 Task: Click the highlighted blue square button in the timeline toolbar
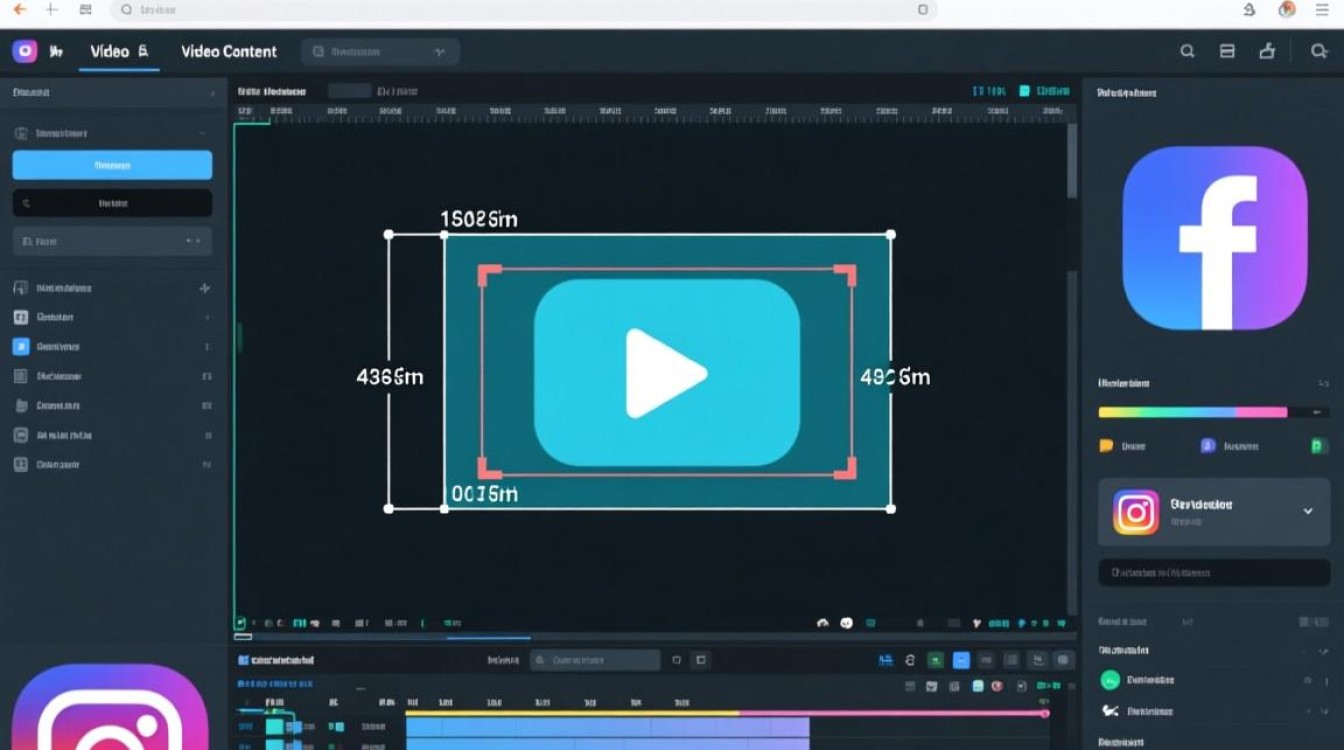coord(961,660)
